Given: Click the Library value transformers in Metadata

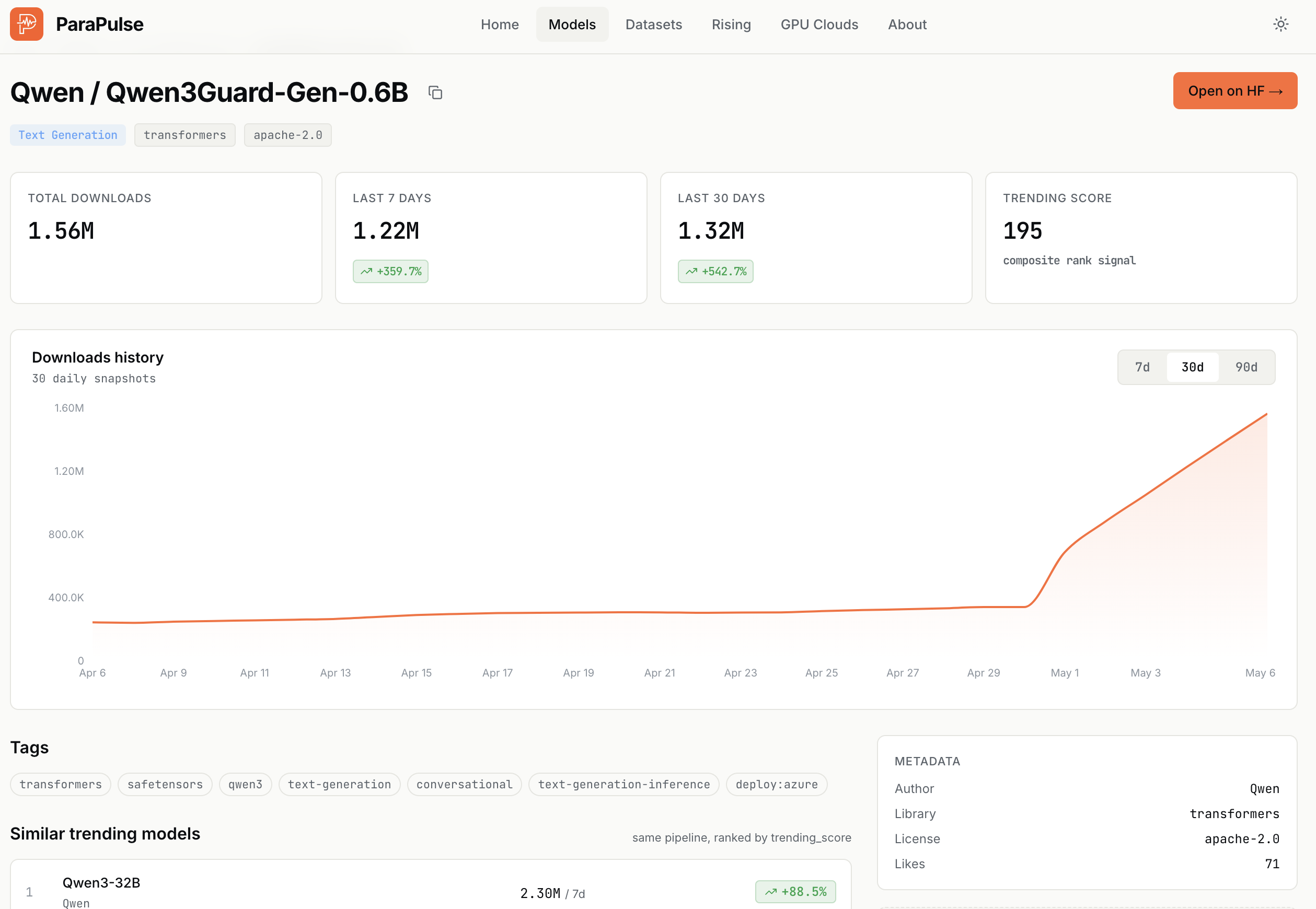Looking at the screenshot, I should click(1234, 814).
